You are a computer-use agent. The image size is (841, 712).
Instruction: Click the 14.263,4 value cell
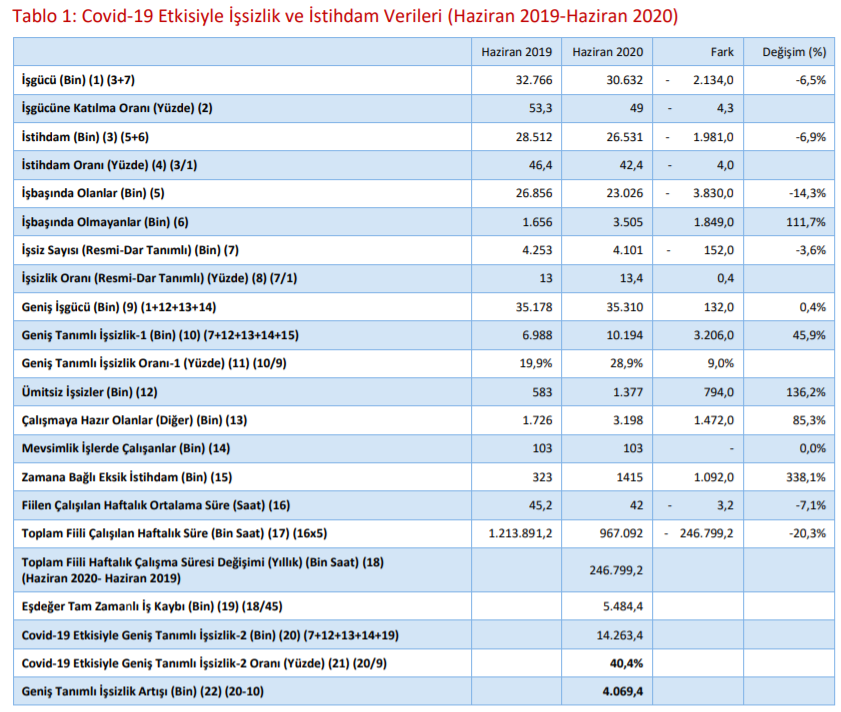(x=622, y=635)
